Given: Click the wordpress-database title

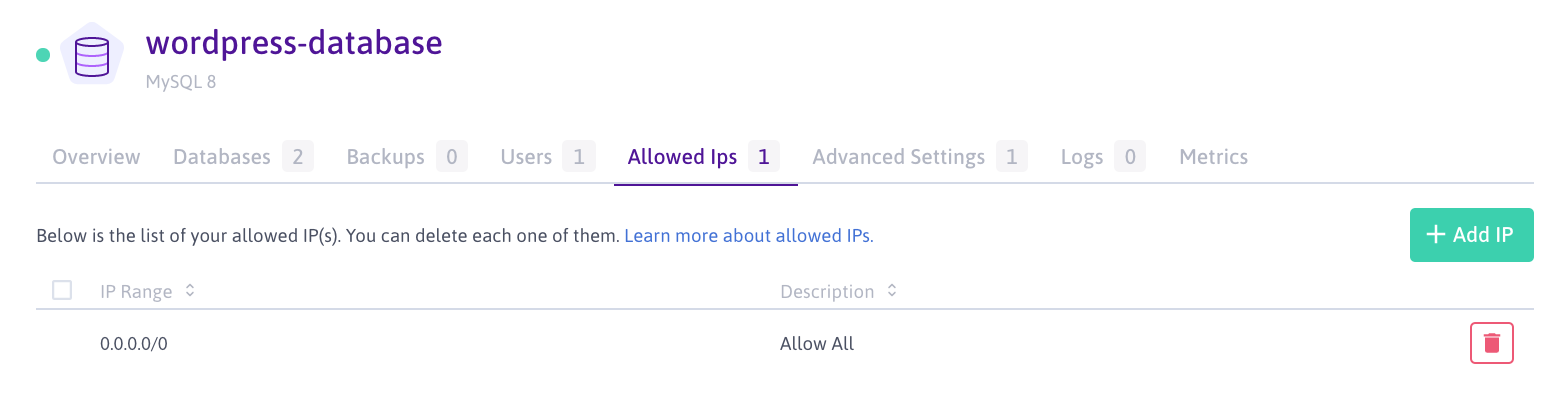Looking at the screenshot, I should [x=294, y=44].
